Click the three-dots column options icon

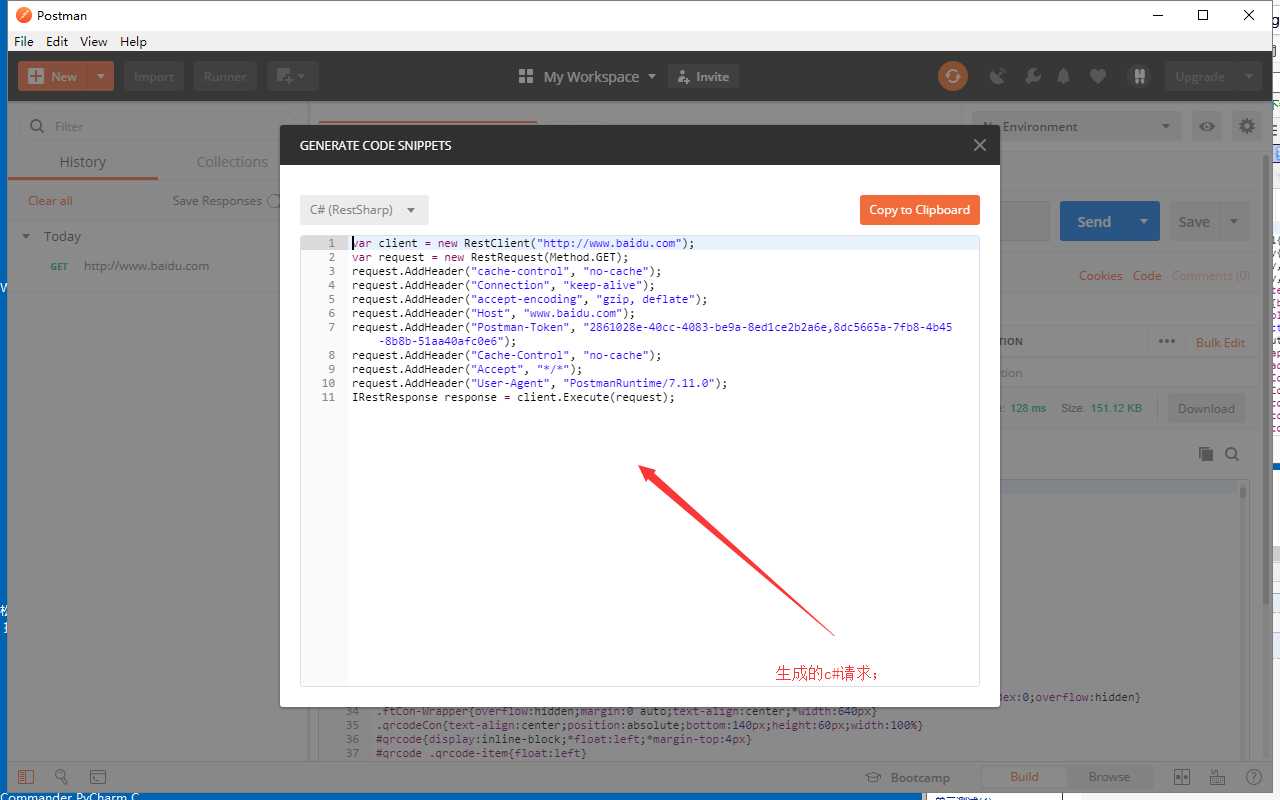pyautogui.click(x=1167, y=341)
